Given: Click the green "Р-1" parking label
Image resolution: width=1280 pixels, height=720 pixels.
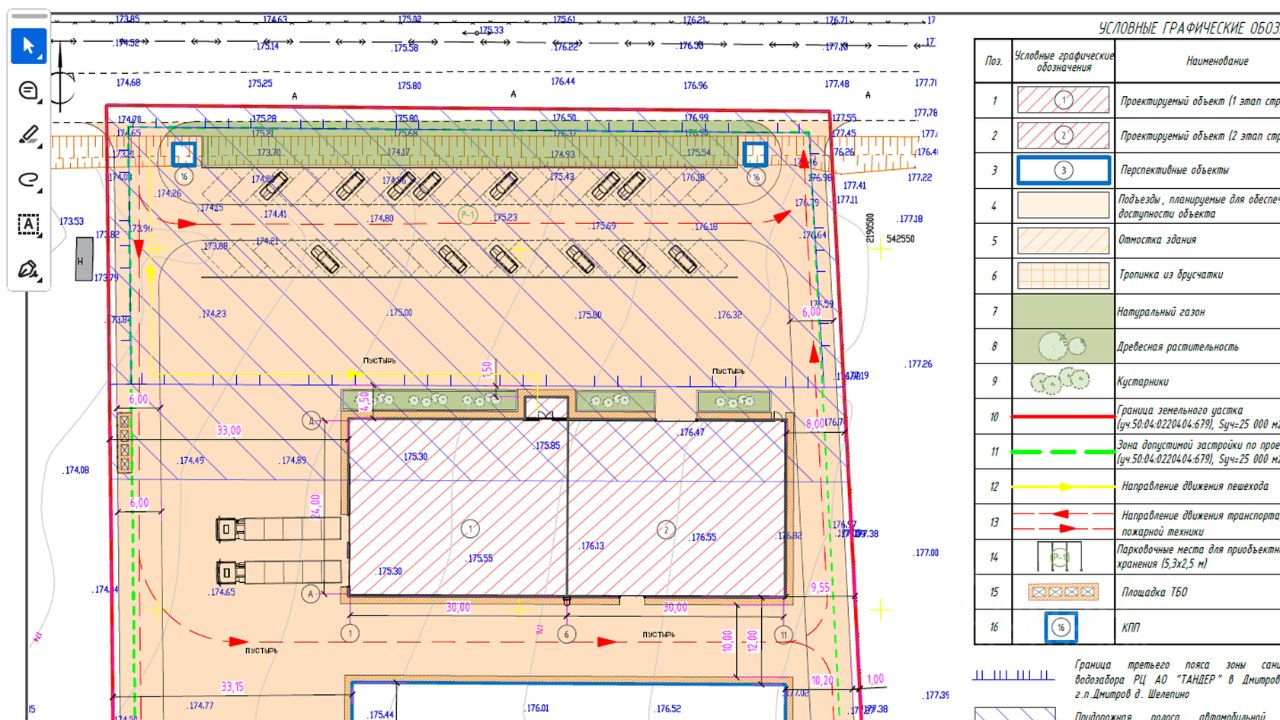Looking at the screenshot, I should click(468, 214).
